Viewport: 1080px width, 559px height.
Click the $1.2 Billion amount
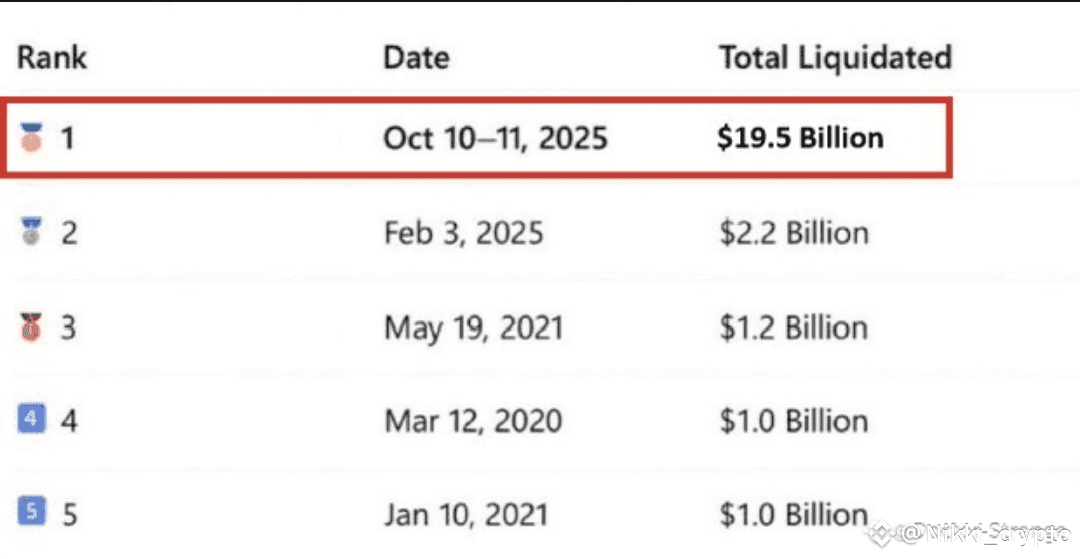coord(793,328)
